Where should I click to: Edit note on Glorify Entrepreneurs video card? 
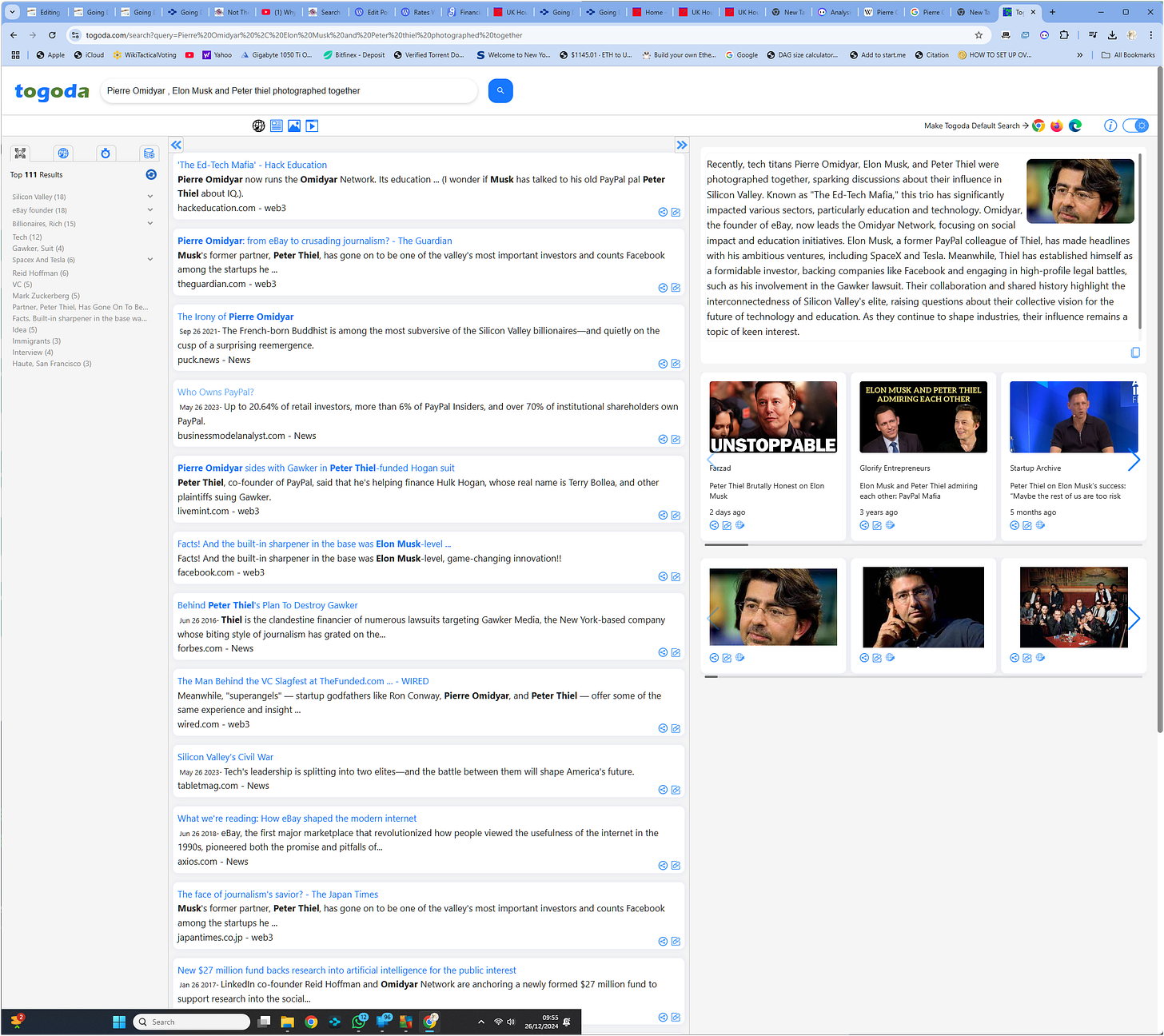(x=877, y=525)
